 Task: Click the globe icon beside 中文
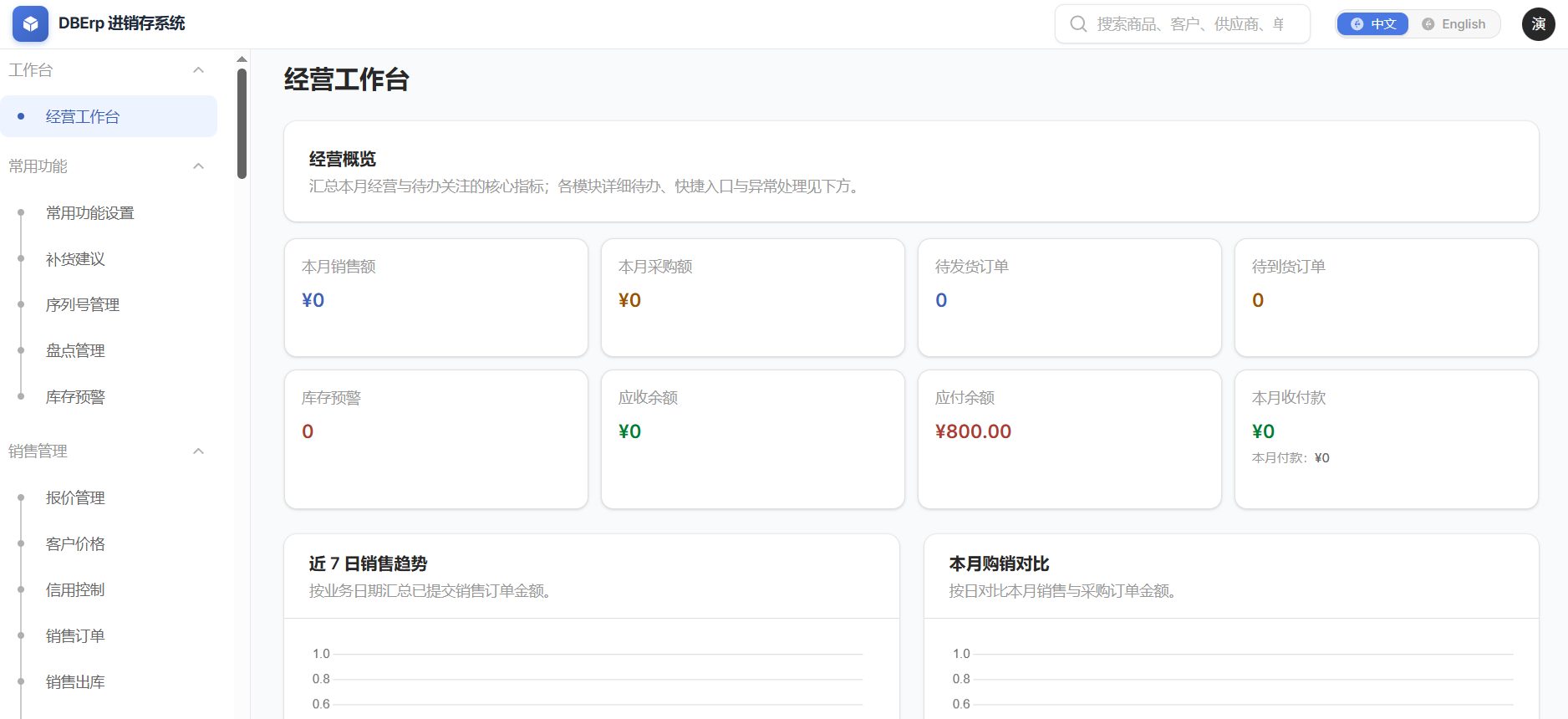(1357, 24)
